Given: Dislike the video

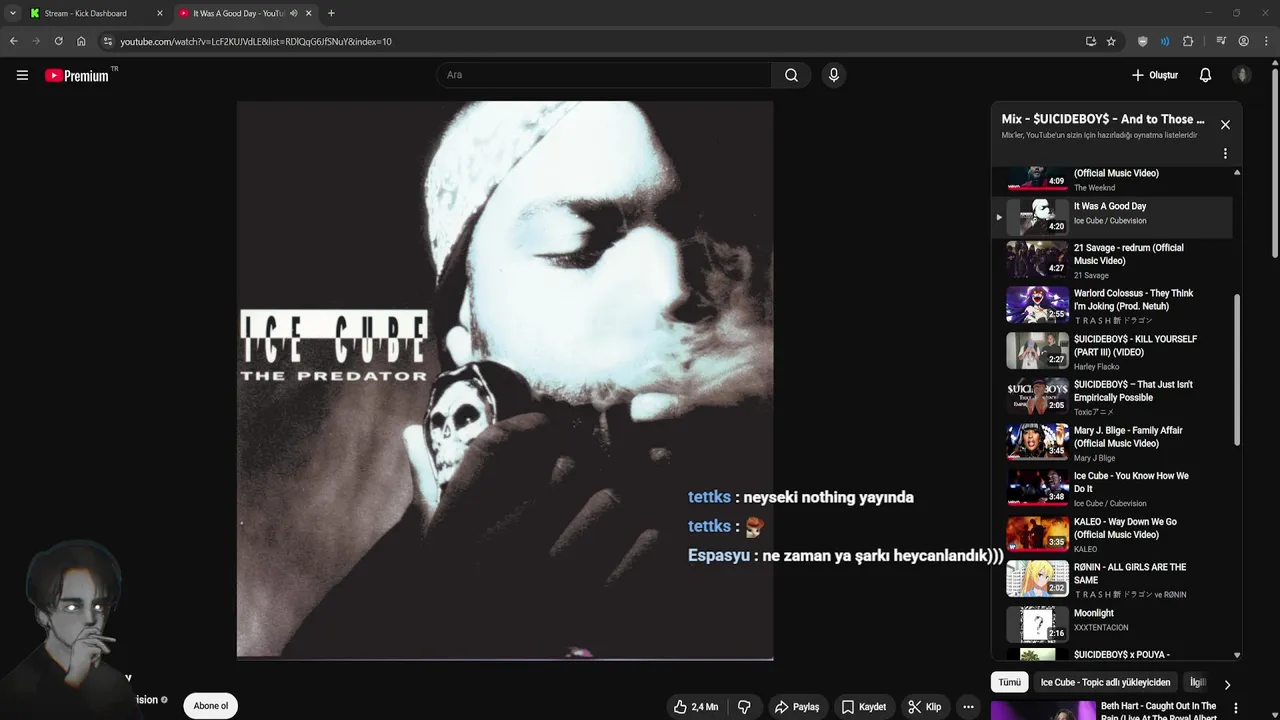Looking at the screenshot, I should 744,707.
